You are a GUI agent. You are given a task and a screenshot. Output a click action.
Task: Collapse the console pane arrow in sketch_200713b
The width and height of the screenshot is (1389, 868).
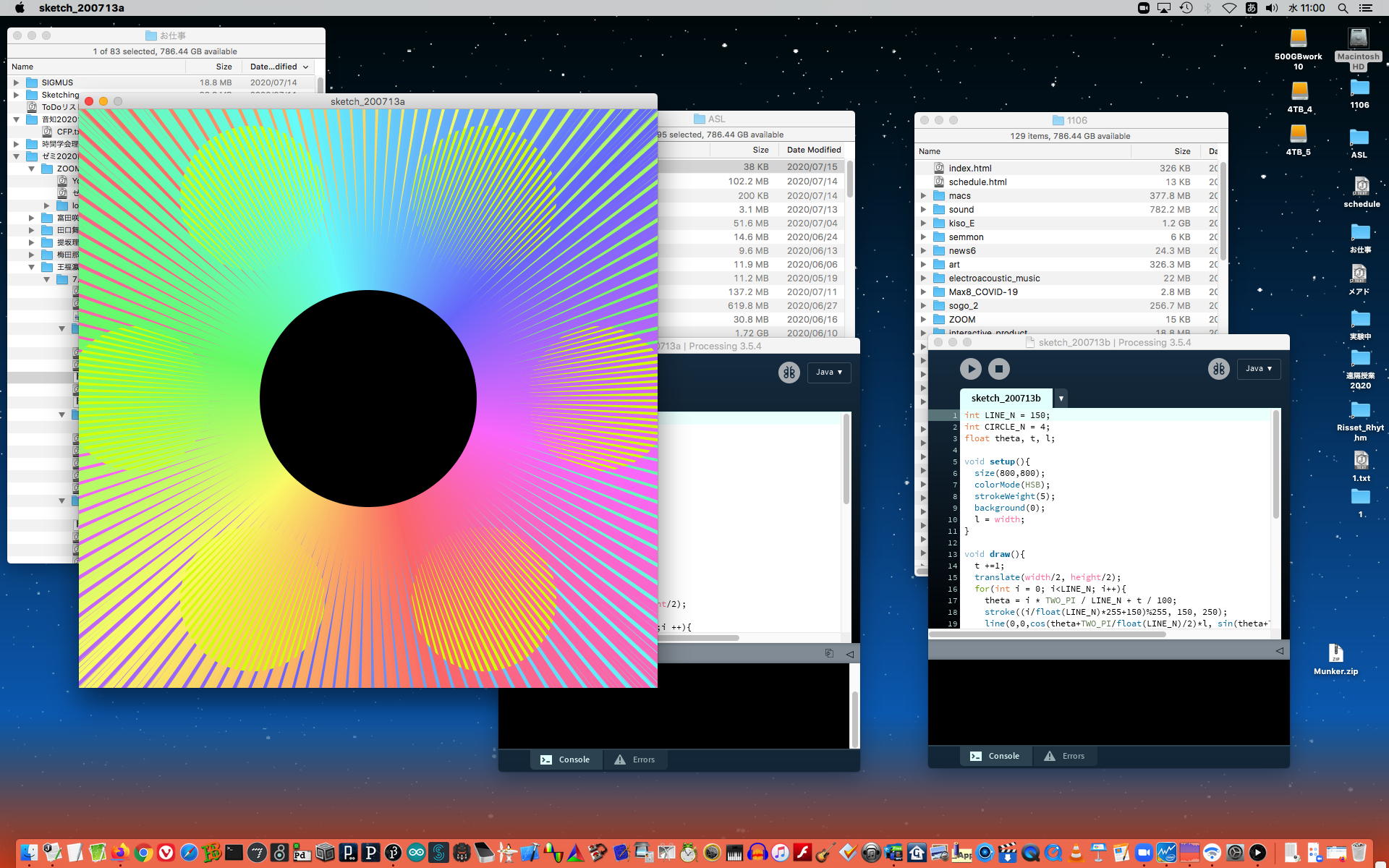pos(1279,651)
